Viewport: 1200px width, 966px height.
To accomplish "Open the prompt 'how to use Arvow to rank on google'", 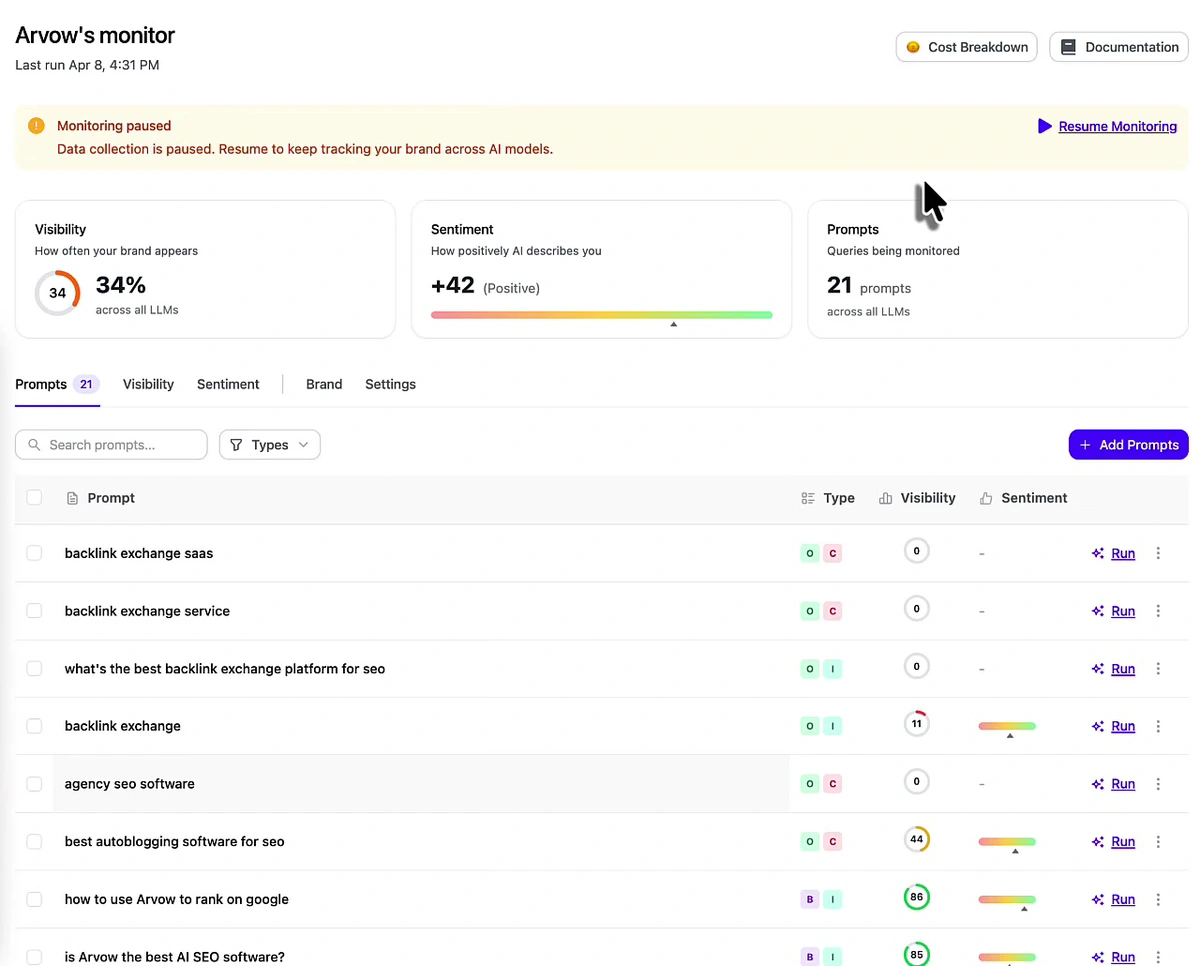I will click(x=177, y=899).
